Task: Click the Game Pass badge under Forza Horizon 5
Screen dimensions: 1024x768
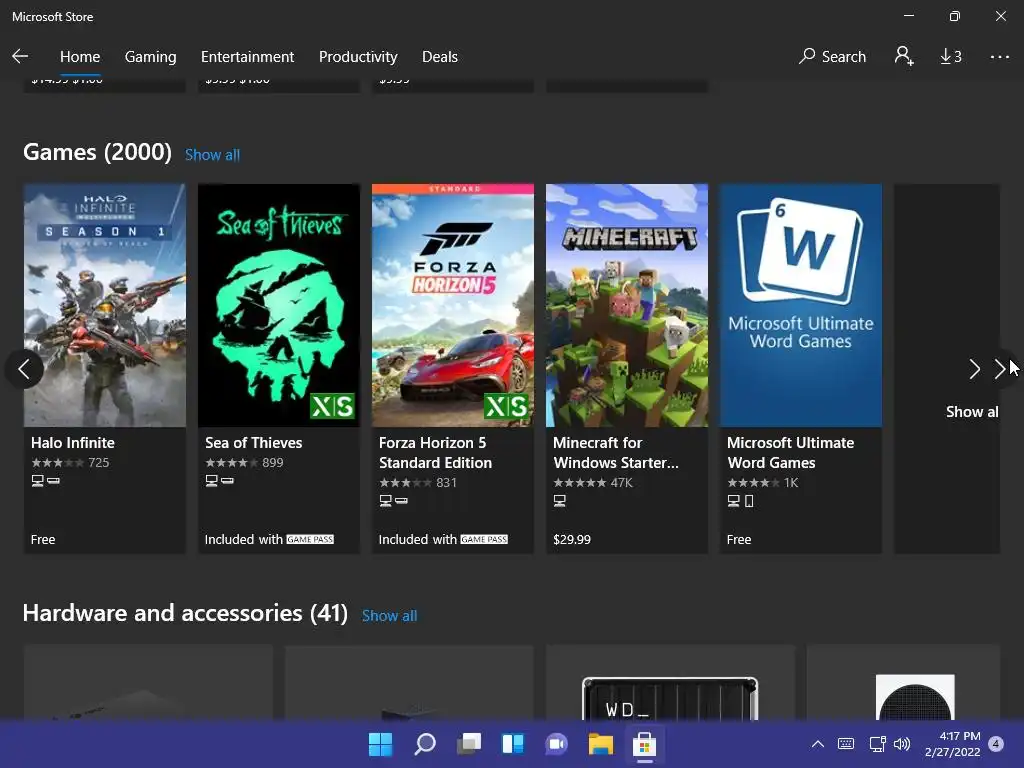Action: click(484, 539)
